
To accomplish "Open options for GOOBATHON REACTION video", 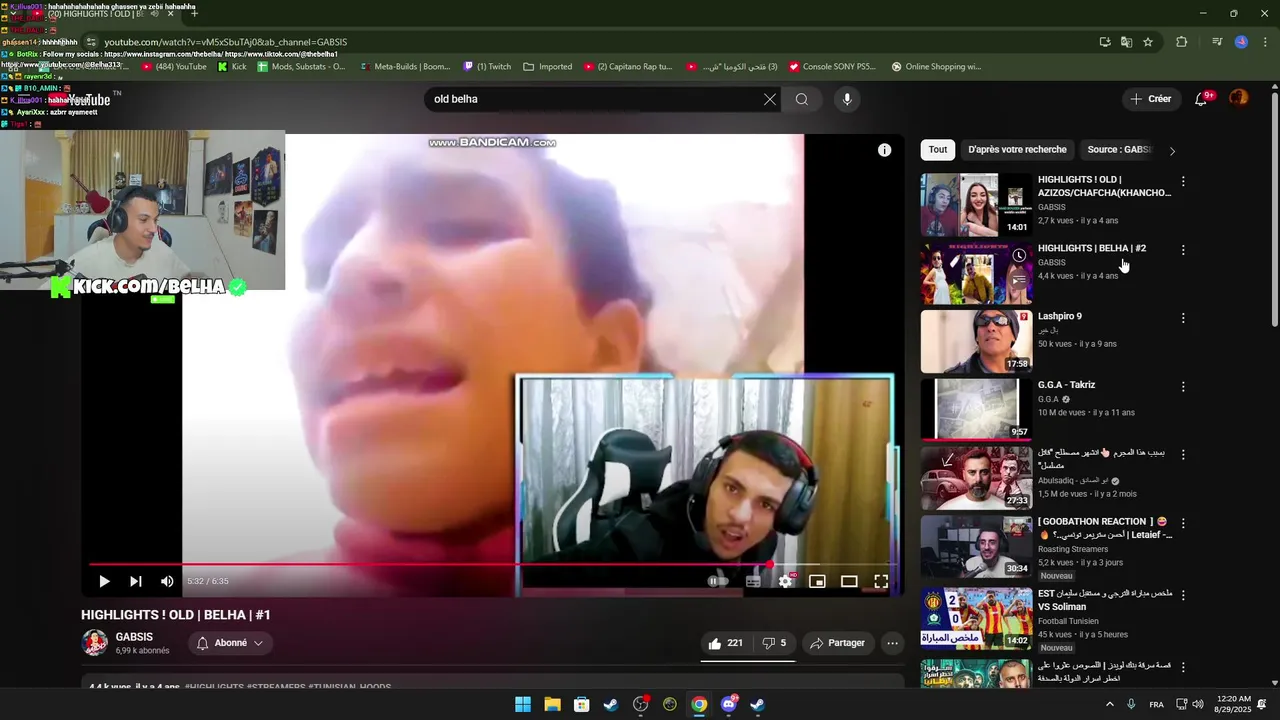I will 1183,523.
